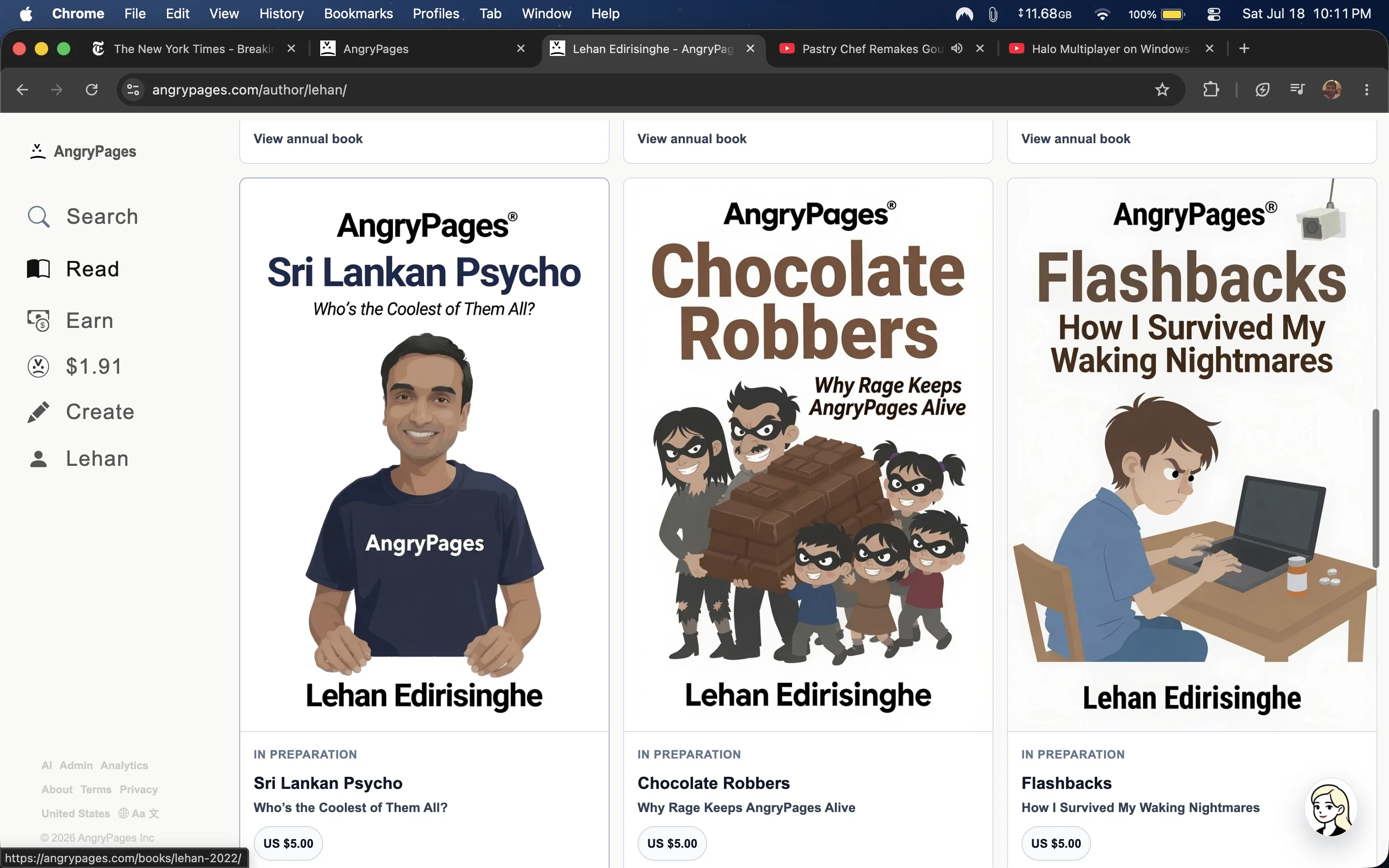Image resolution: width=1389 pixels, height=868 pixels.
Task: Open the Bookmarks menu
Action: [358, 14]
